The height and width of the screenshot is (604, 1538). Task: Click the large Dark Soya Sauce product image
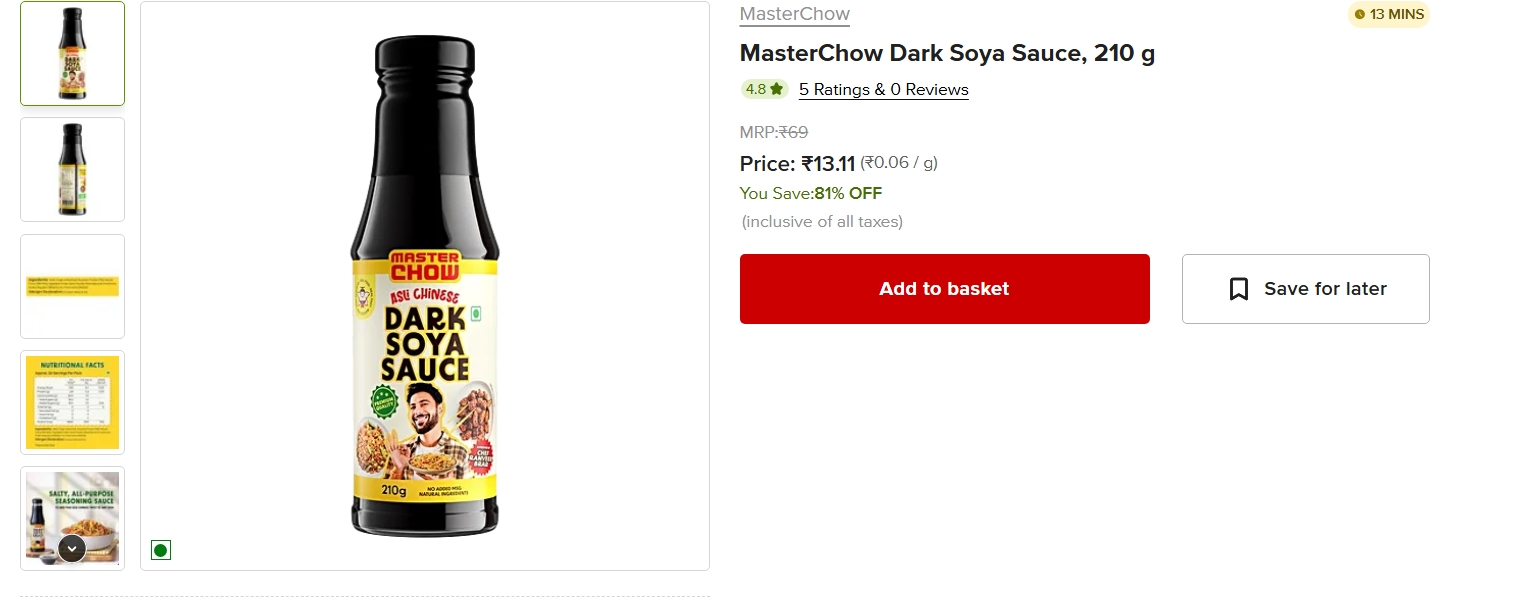coord(424,286)
